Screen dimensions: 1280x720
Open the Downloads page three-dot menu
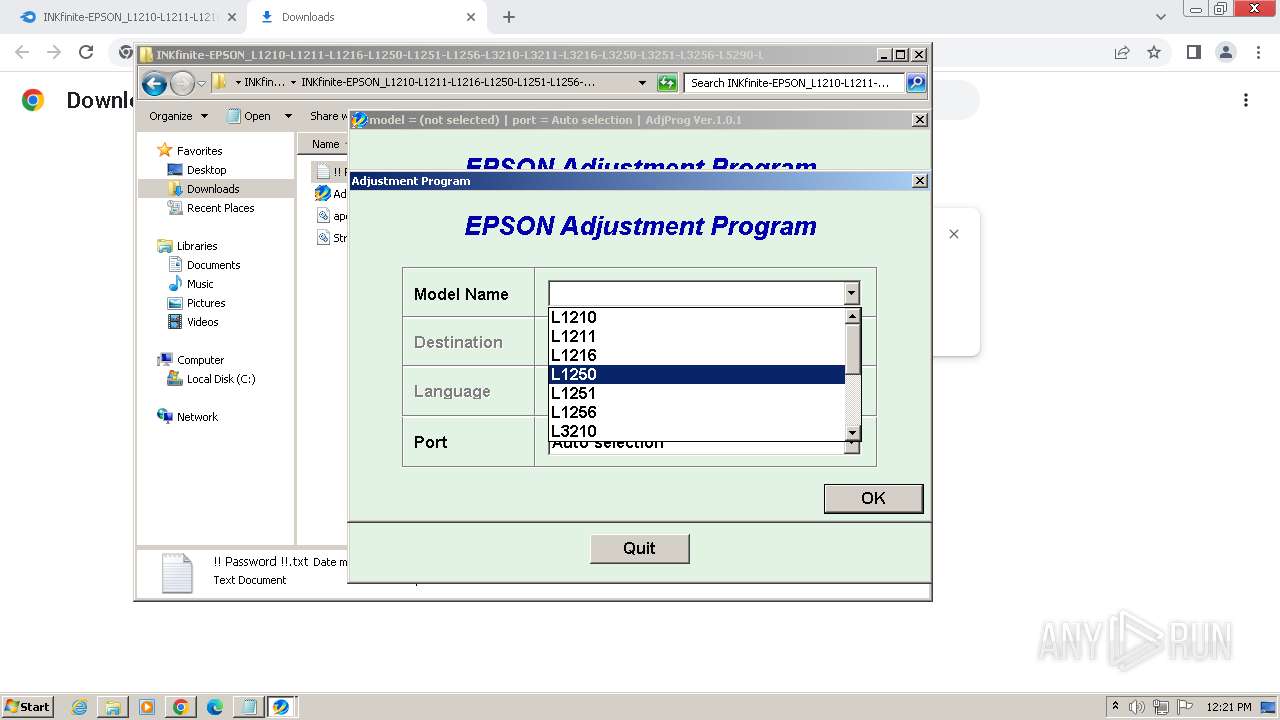point(1246,100)
